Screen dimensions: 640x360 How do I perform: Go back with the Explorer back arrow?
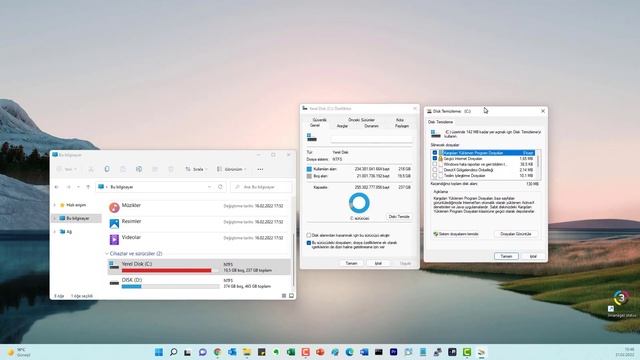(x=57, y=187)
